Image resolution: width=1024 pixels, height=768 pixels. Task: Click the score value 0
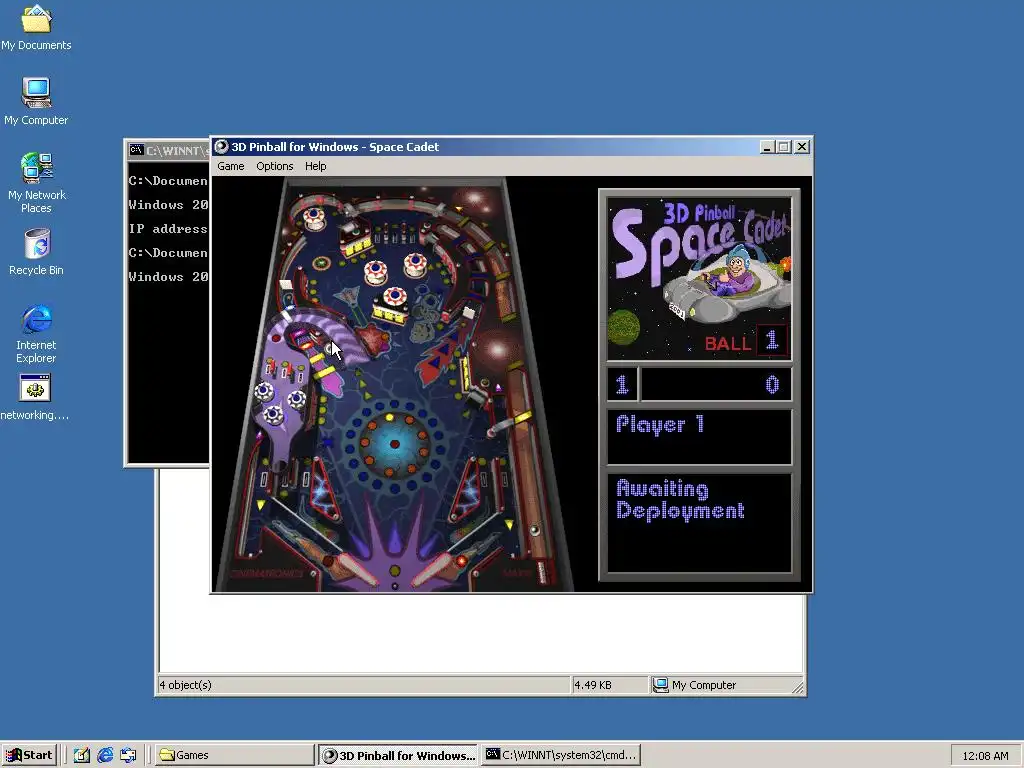pyautogui.click(x=772, y=384)
